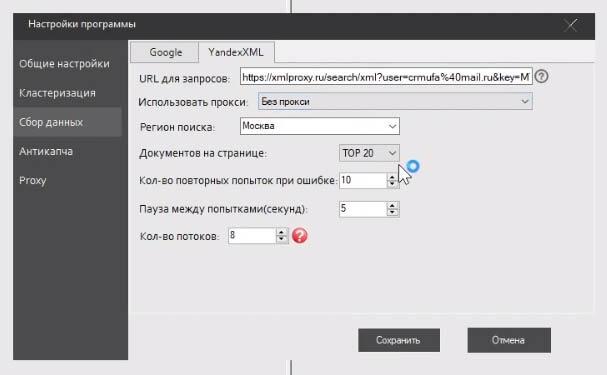Decrease retry attempts count with down arrow
Viewport: 607px width, 375px height.
click(x=392, y=184)
